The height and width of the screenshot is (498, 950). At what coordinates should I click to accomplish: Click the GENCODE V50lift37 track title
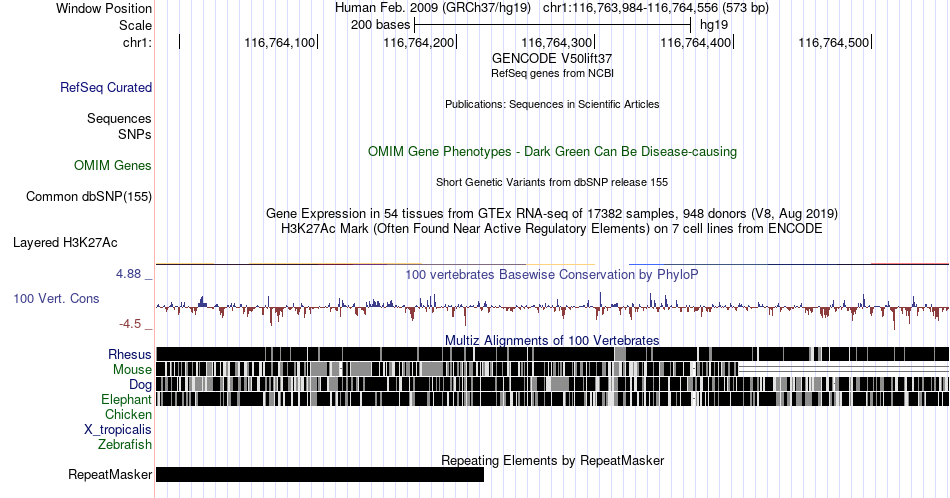(552, 58)
